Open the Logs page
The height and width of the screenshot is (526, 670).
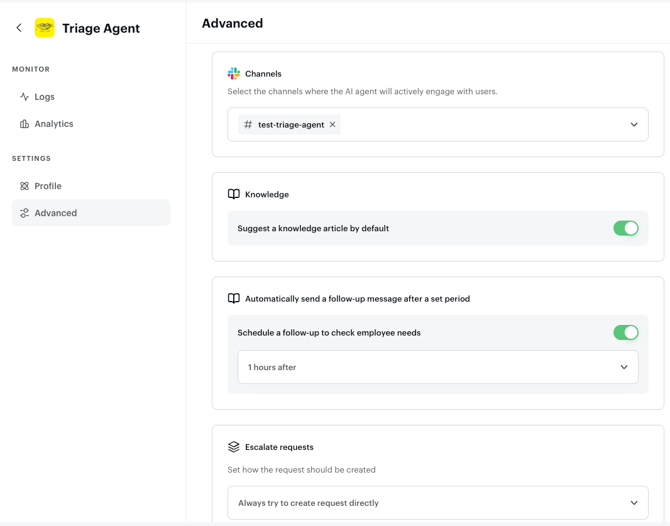[x=45, y=97]
